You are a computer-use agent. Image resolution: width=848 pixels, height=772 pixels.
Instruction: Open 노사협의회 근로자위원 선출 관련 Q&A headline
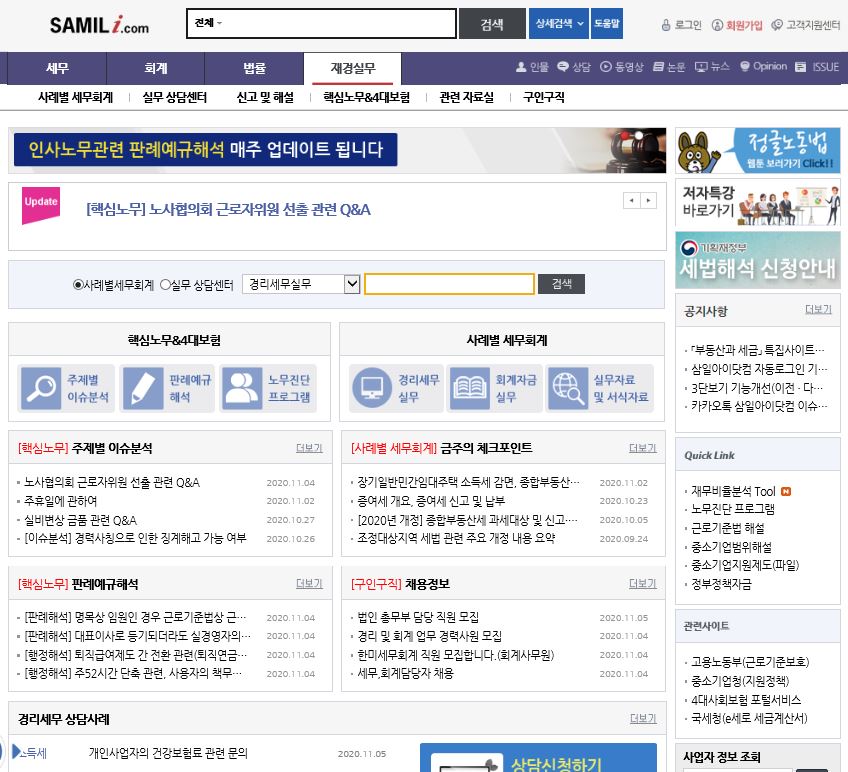coord(228,209)
